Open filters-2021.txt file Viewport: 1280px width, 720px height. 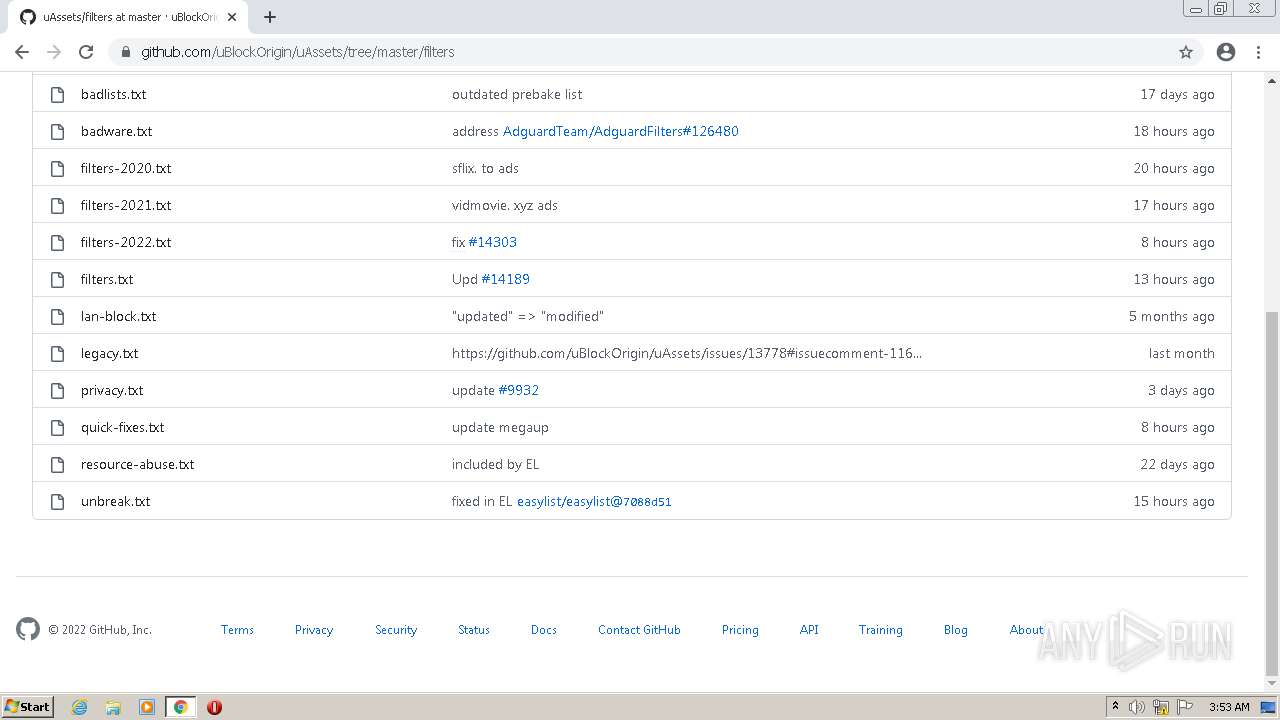tap(126, 205)
